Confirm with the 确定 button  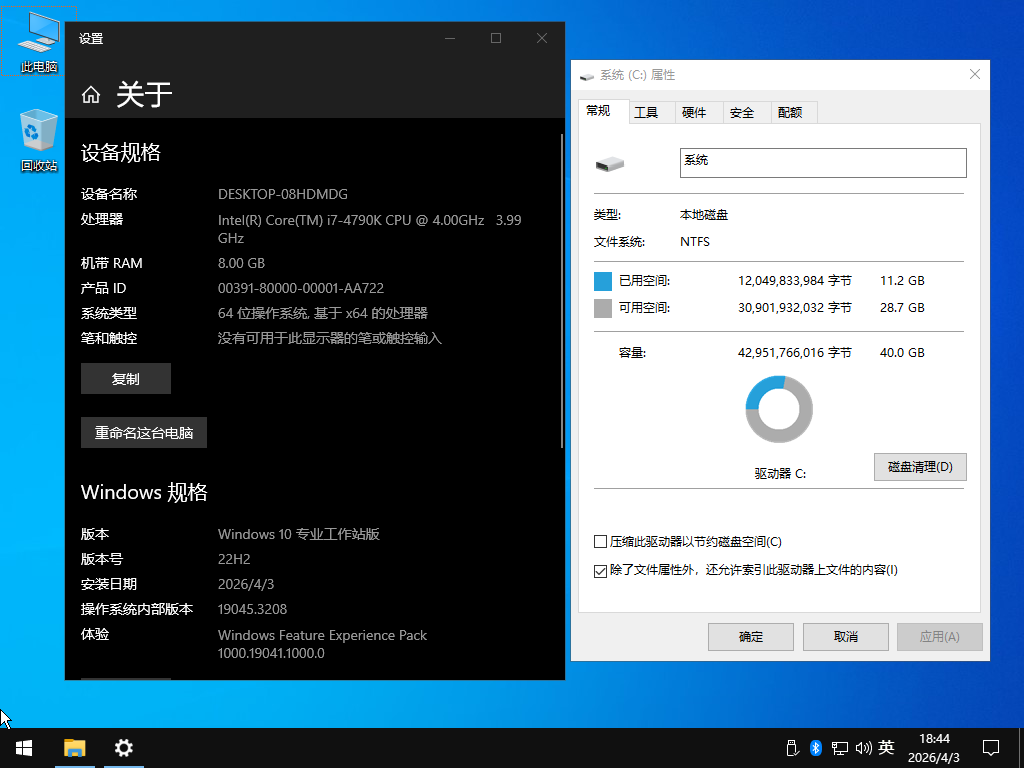click(751, 637)
